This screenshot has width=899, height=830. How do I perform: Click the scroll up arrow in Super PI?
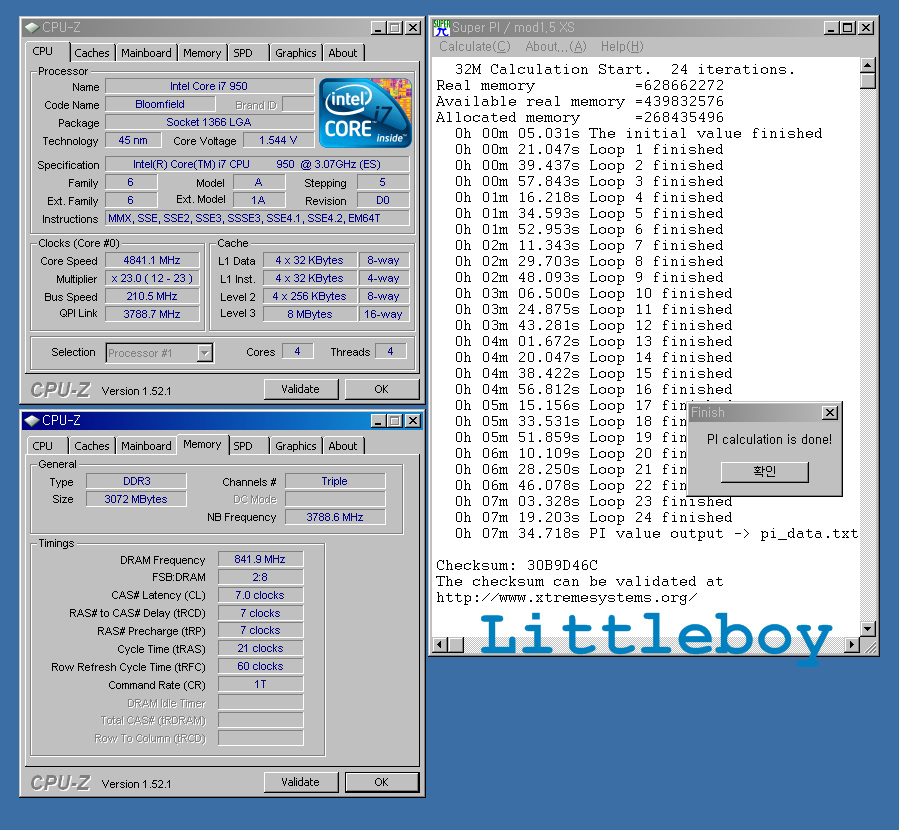point(867,65)
